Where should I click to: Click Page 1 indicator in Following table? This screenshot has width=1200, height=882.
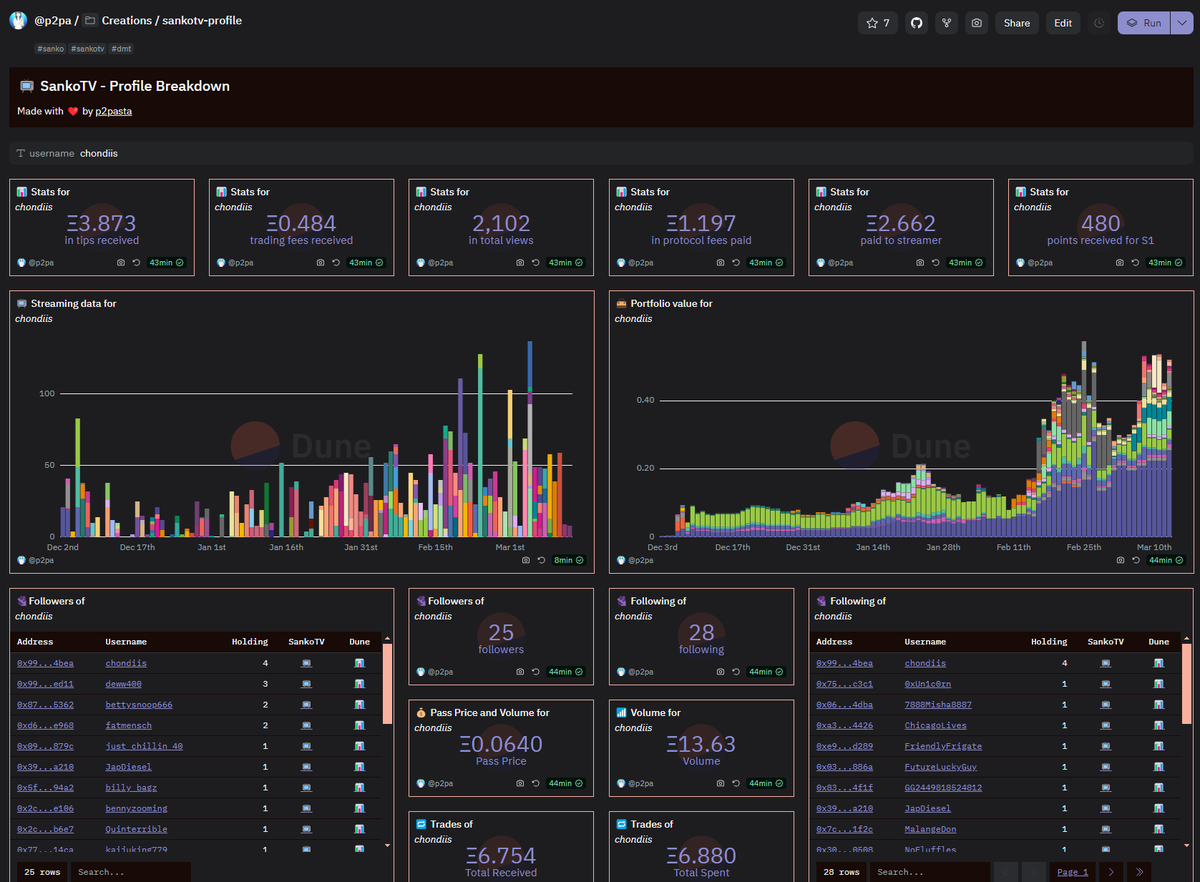coord(1073,871)
